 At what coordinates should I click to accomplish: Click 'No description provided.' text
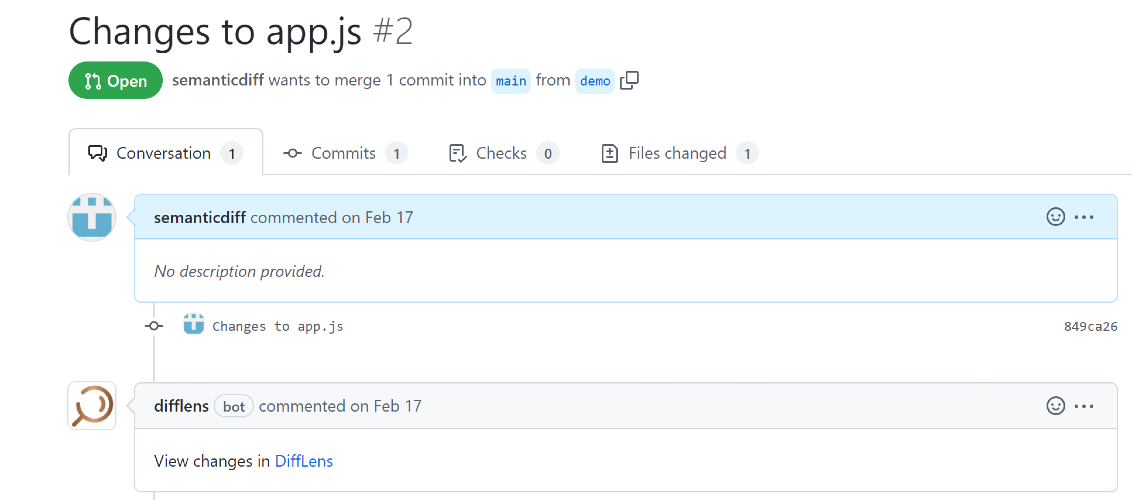[x=239, y=272]
